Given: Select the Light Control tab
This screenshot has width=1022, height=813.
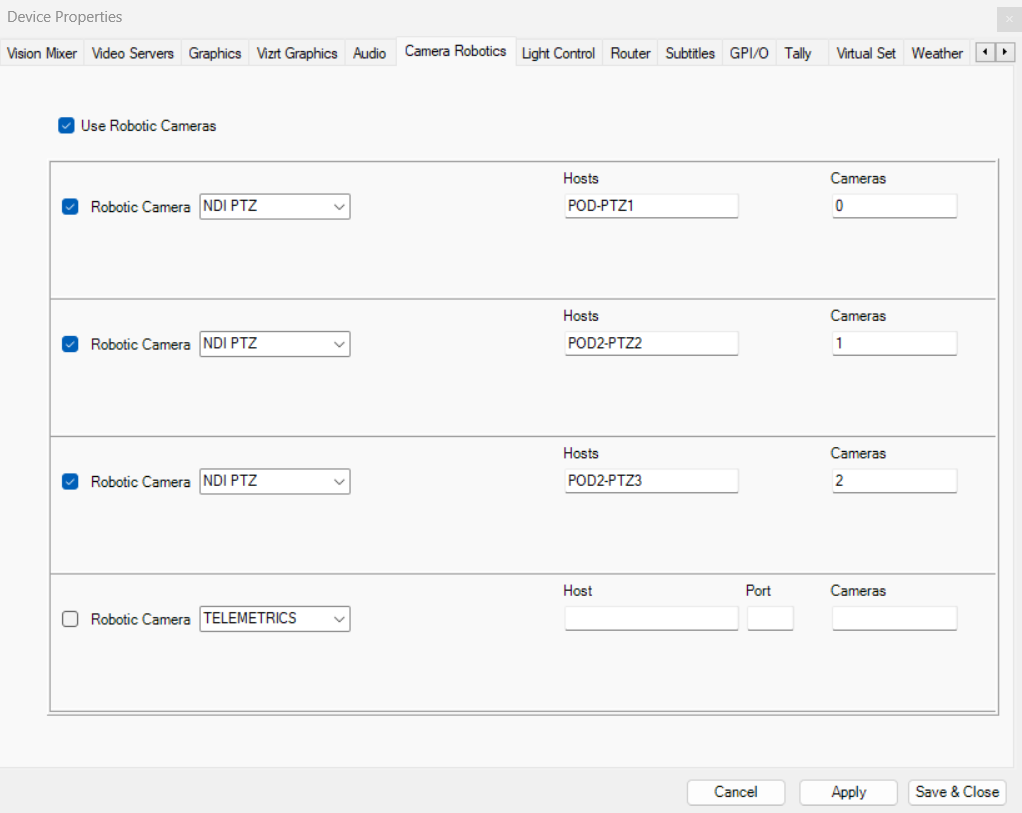Looking at the screenshot, I should (x=558, y=54).
